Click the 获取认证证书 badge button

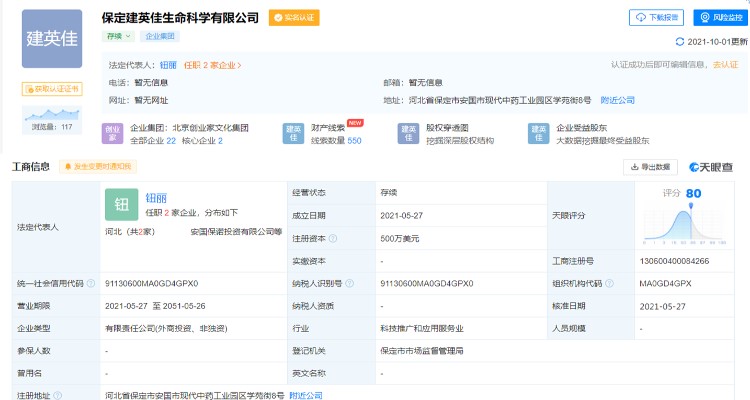(52, 89)
